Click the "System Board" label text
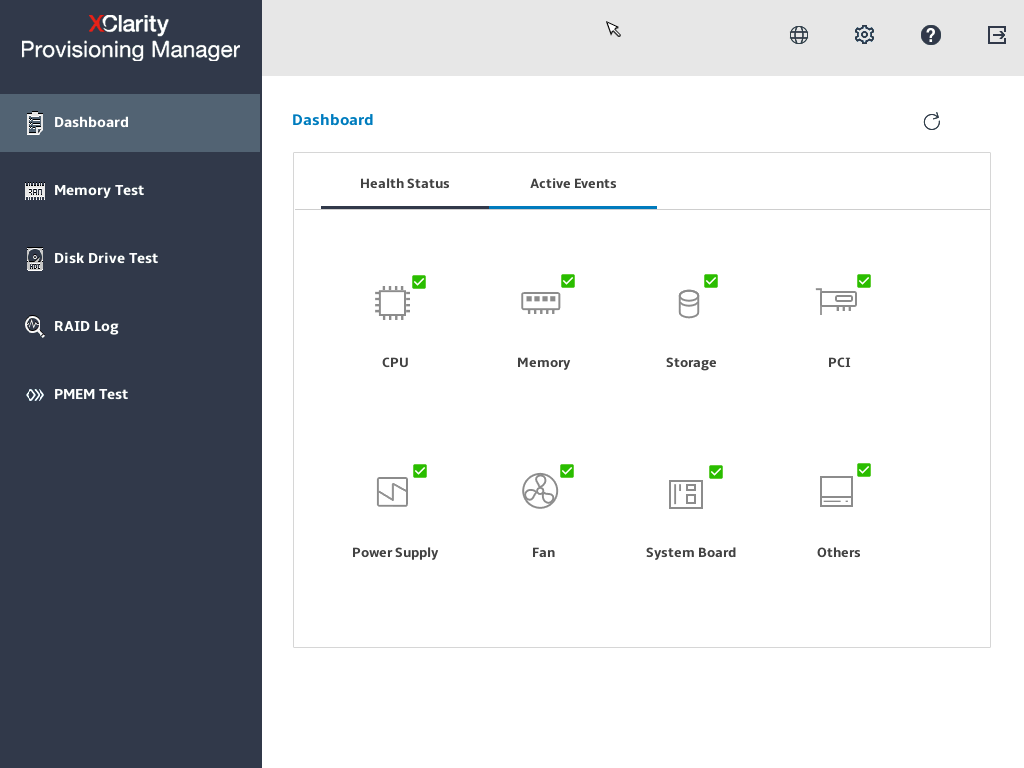Image resolution: width=1024 pixels, height=768 pixels. point(691,553)
